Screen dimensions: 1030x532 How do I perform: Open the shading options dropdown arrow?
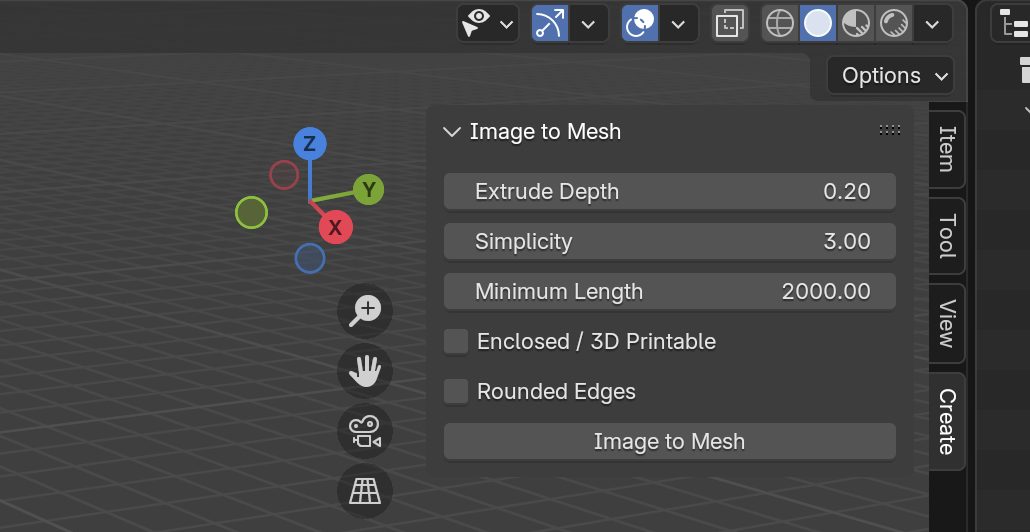point(933,24)
